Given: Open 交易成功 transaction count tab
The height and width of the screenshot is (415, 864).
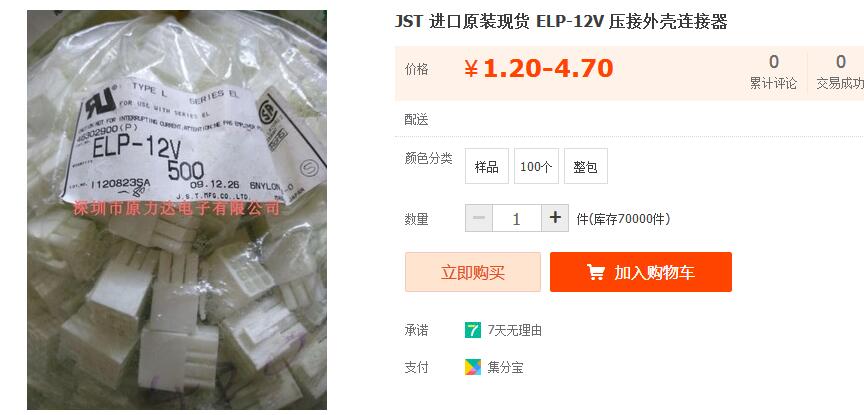Looking at the screenshot, I should (x=840, y=72).
